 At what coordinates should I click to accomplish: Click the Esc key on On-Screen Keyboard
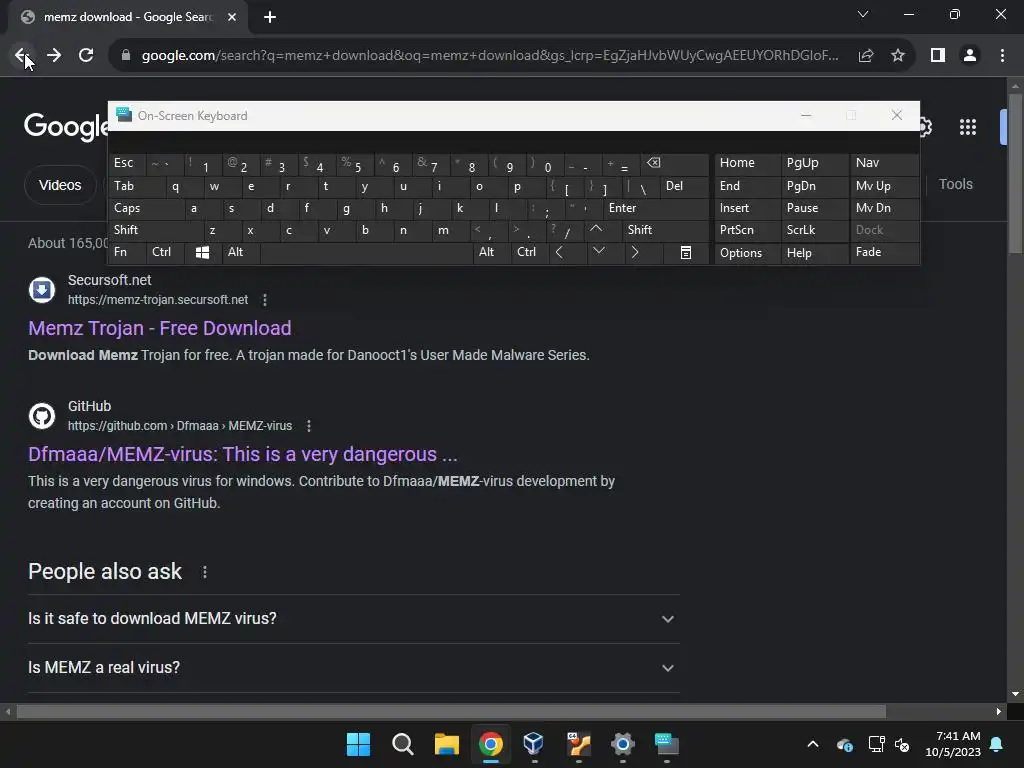(x=127, y=163)
